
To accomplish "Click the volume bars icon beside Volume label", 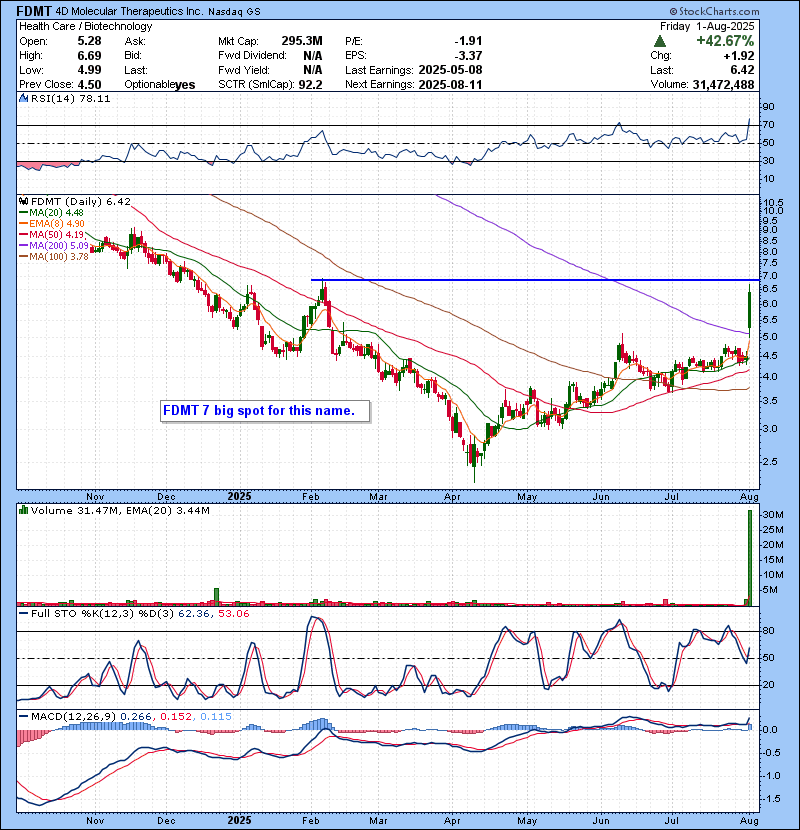I will pos(23,510).
